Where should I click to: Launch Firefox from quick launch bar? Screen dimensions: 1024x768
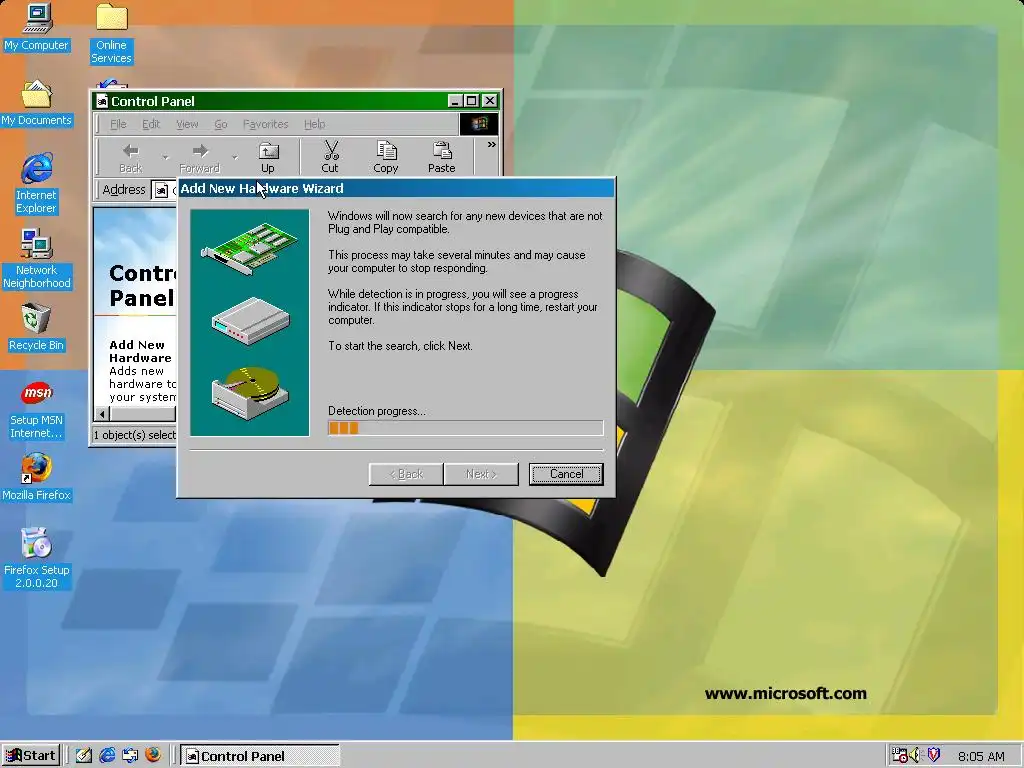click(153, 755)
